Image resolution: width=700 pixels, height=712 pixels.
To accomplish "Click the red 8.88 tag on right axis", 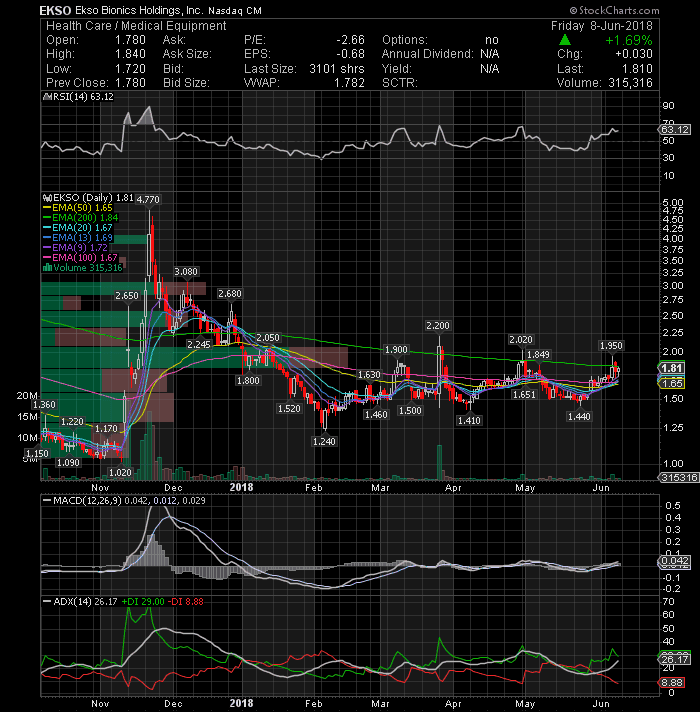I will [672, 682].
